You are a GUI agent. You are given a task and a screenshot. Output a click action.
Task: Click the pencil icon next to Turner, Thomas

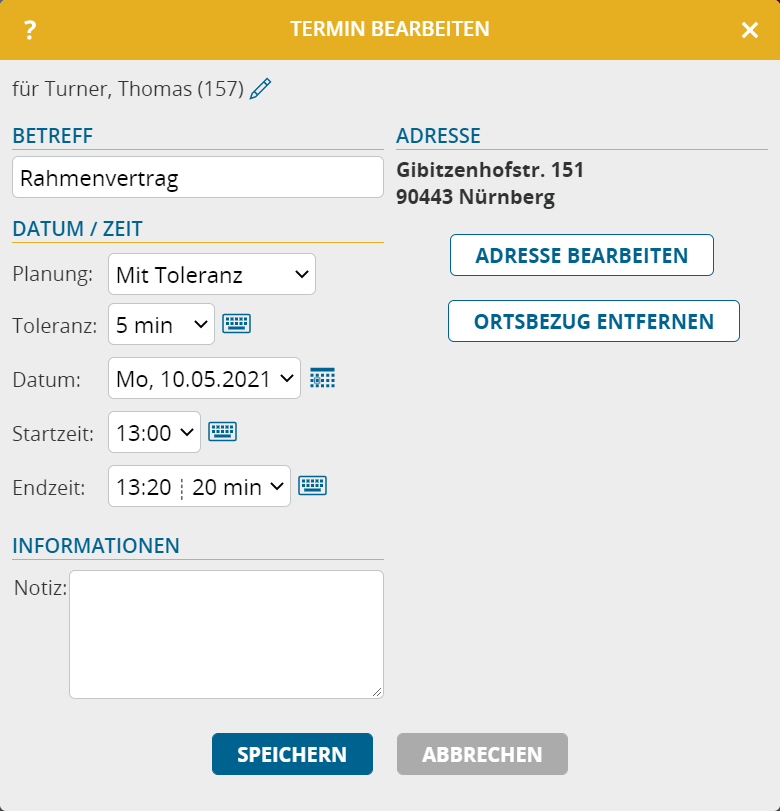[x=260, y=89]
